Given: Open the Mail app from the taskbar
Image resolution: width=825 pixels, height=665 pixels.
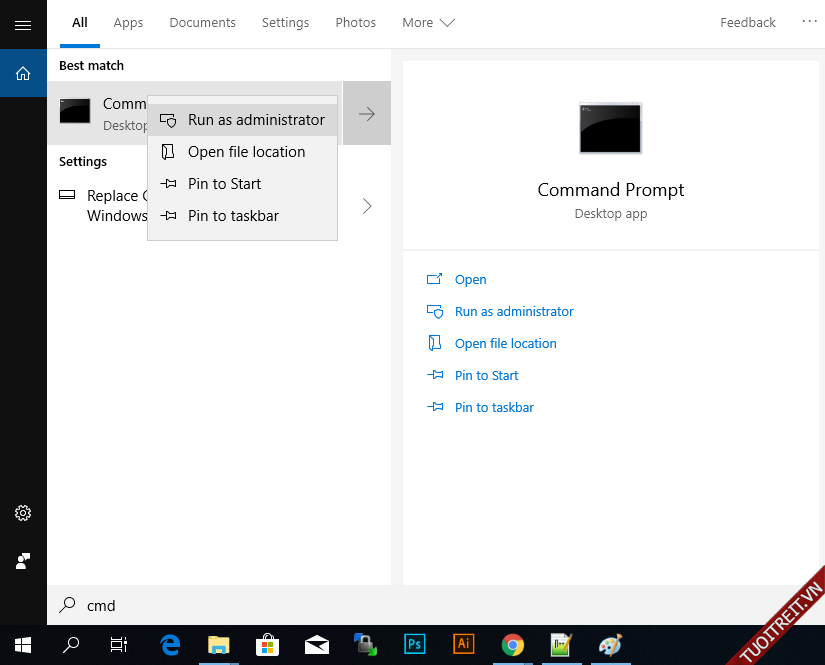Looking at the screenshot, I should tap(316, 645).
